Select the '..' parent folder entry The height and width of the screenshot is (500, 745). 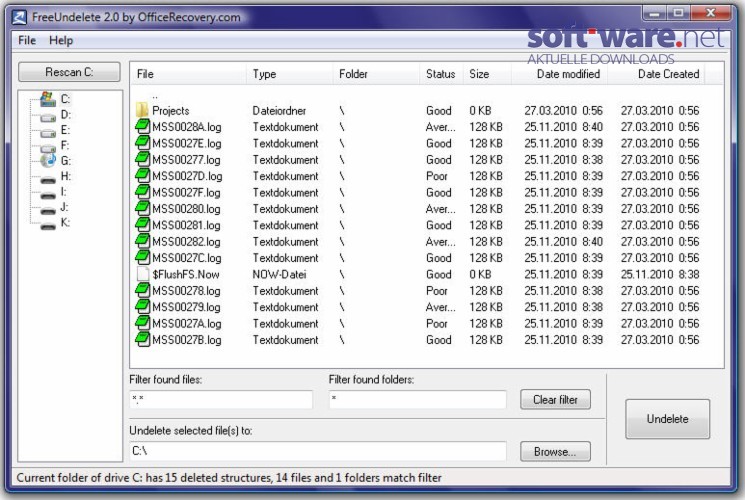click(x=155, y=97)
